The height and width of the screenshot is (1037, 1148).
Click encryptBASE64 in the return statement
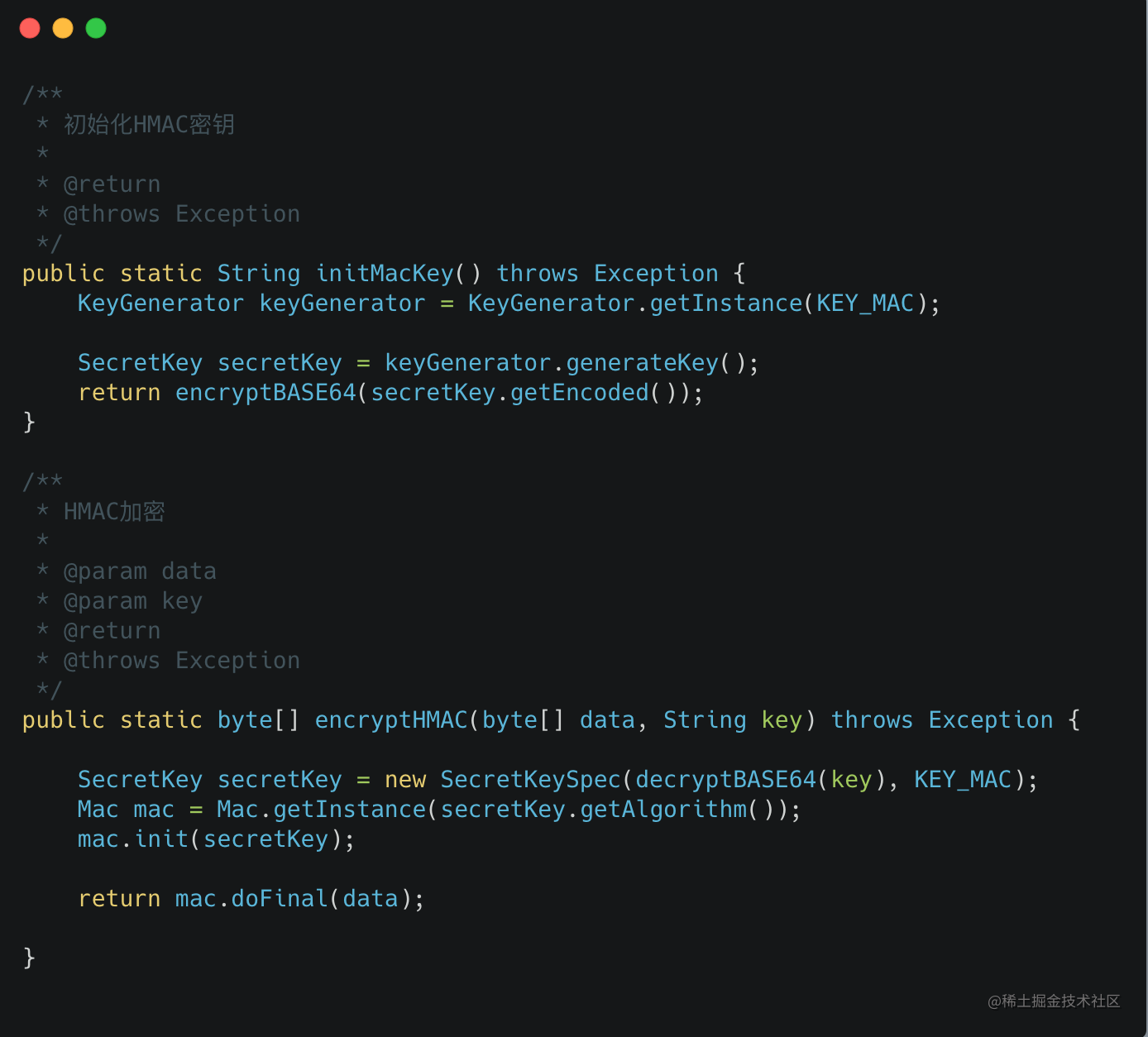(x=265, y=393)
